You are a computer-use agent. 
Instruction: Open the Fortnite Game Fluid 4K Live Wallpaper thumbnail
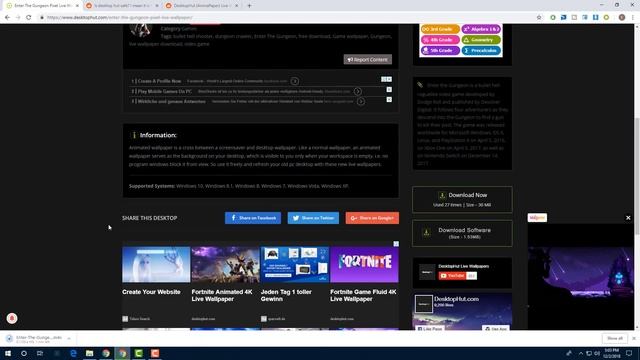click(x=364, y=264)
